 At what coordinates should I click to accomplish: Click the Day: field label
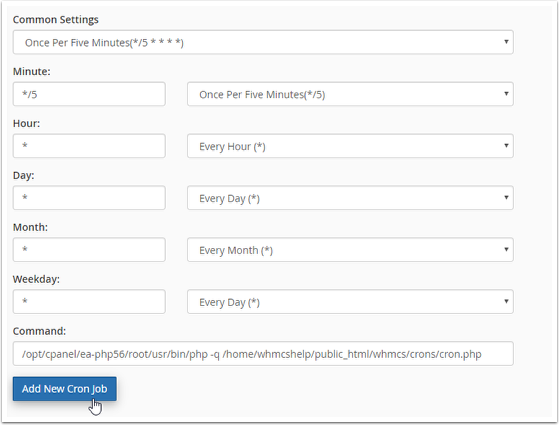click(24, 175)
